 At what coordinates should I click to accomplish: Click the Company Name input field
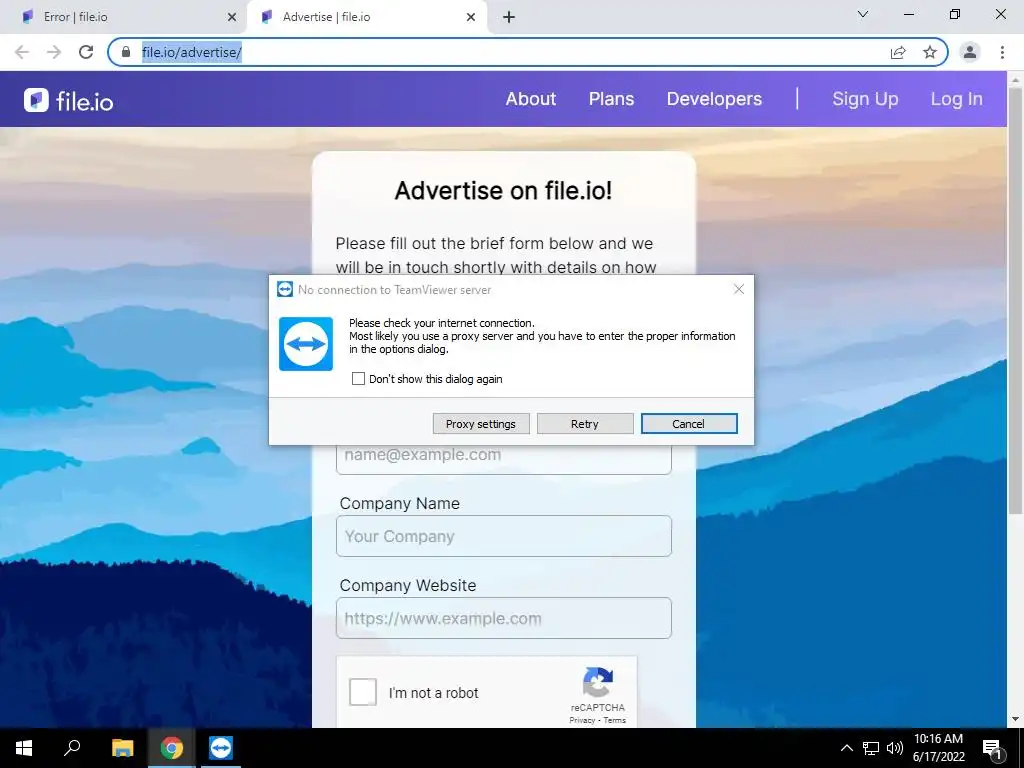point(504,536)
